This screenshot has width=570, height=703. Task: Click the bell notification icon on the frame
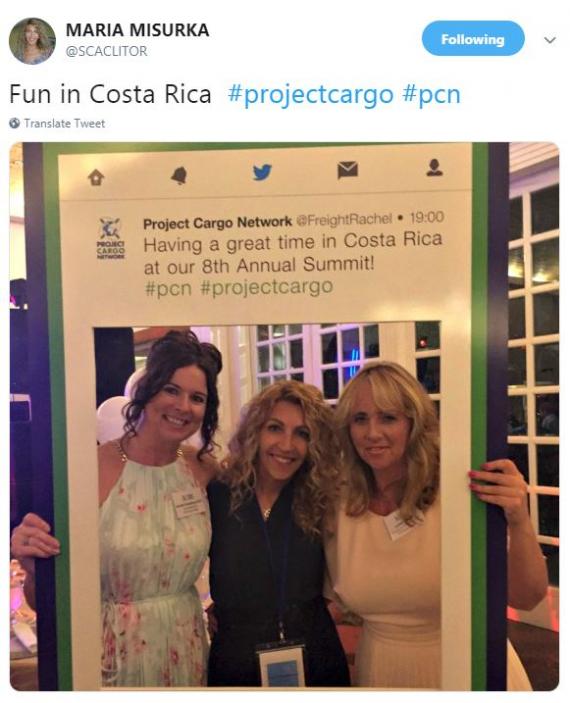pos(179,174)
